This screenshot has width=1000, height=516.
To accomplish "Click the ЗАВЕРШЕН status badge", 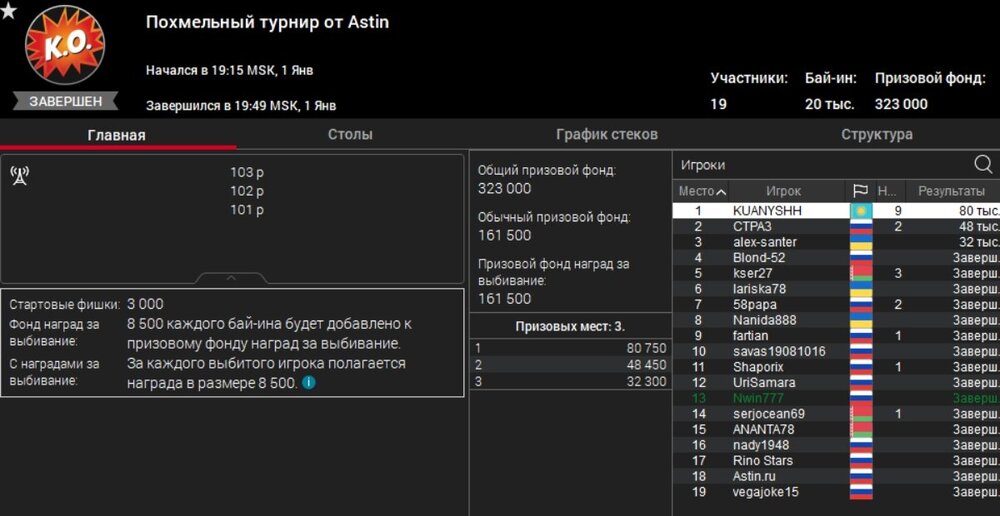I will tap(65, 101).
